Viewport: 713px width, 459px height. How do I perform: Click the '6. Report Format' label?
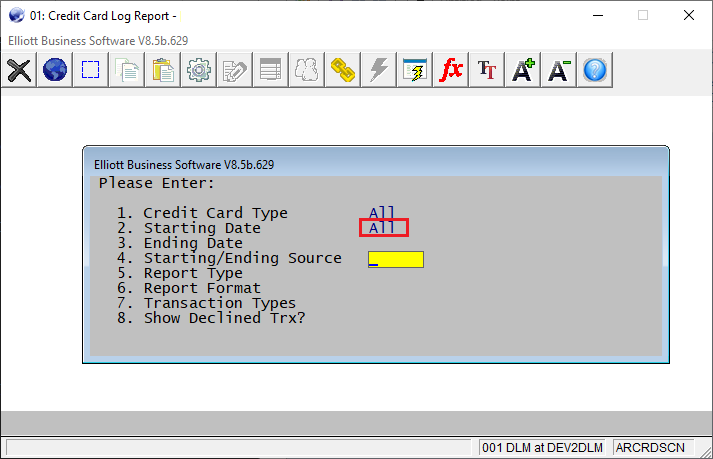189,288
